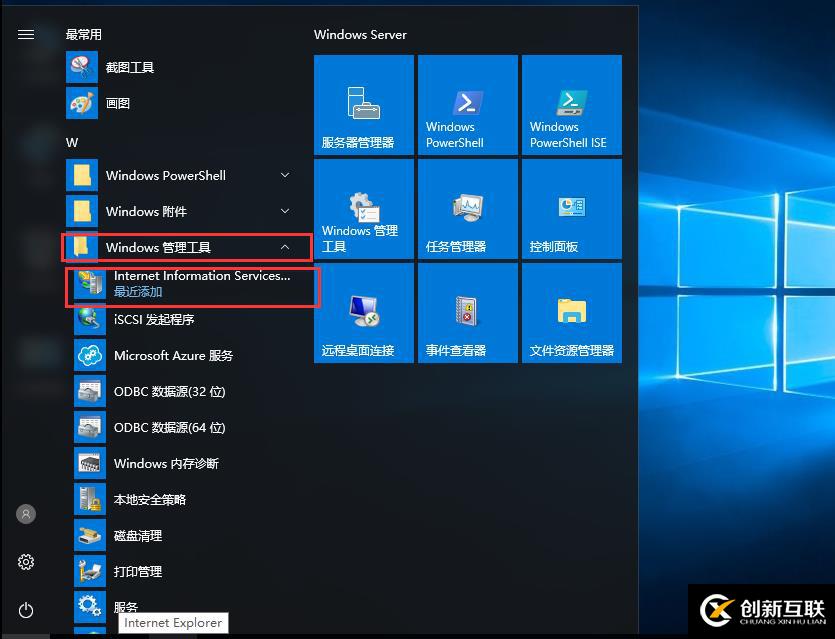The height and width of the screenshot is (639, 835).
Task: Open the 事件查看器 tile
Action: pyautogui.click(x=468, y=313)
